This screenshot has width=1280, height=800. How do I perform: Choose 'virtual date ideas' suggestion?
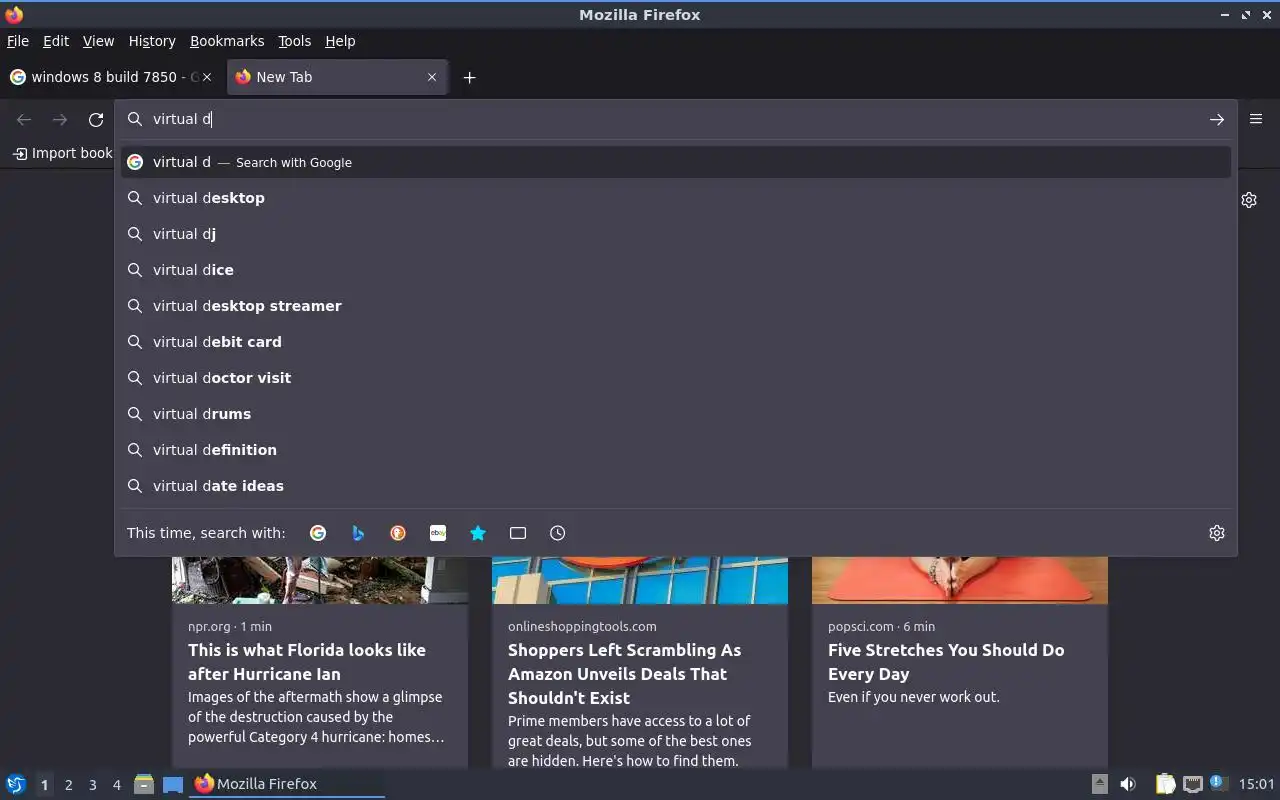pyautogui.click(x=676, y=486)
